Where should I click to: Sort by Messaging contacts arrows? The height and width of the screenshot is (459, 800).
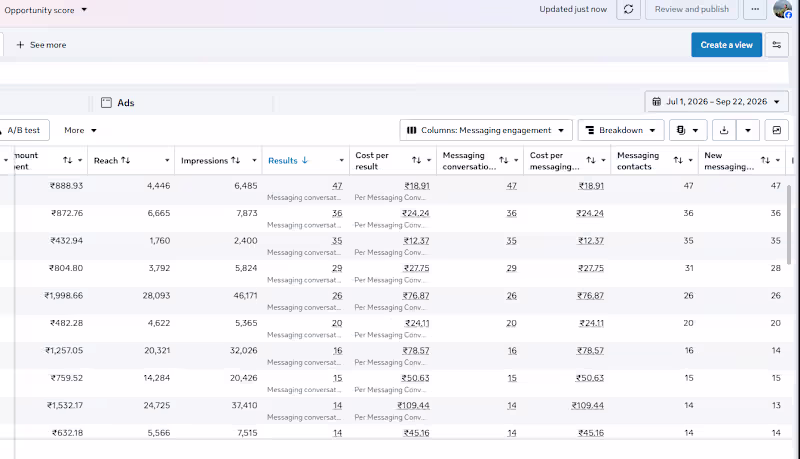tap(678, 160)
